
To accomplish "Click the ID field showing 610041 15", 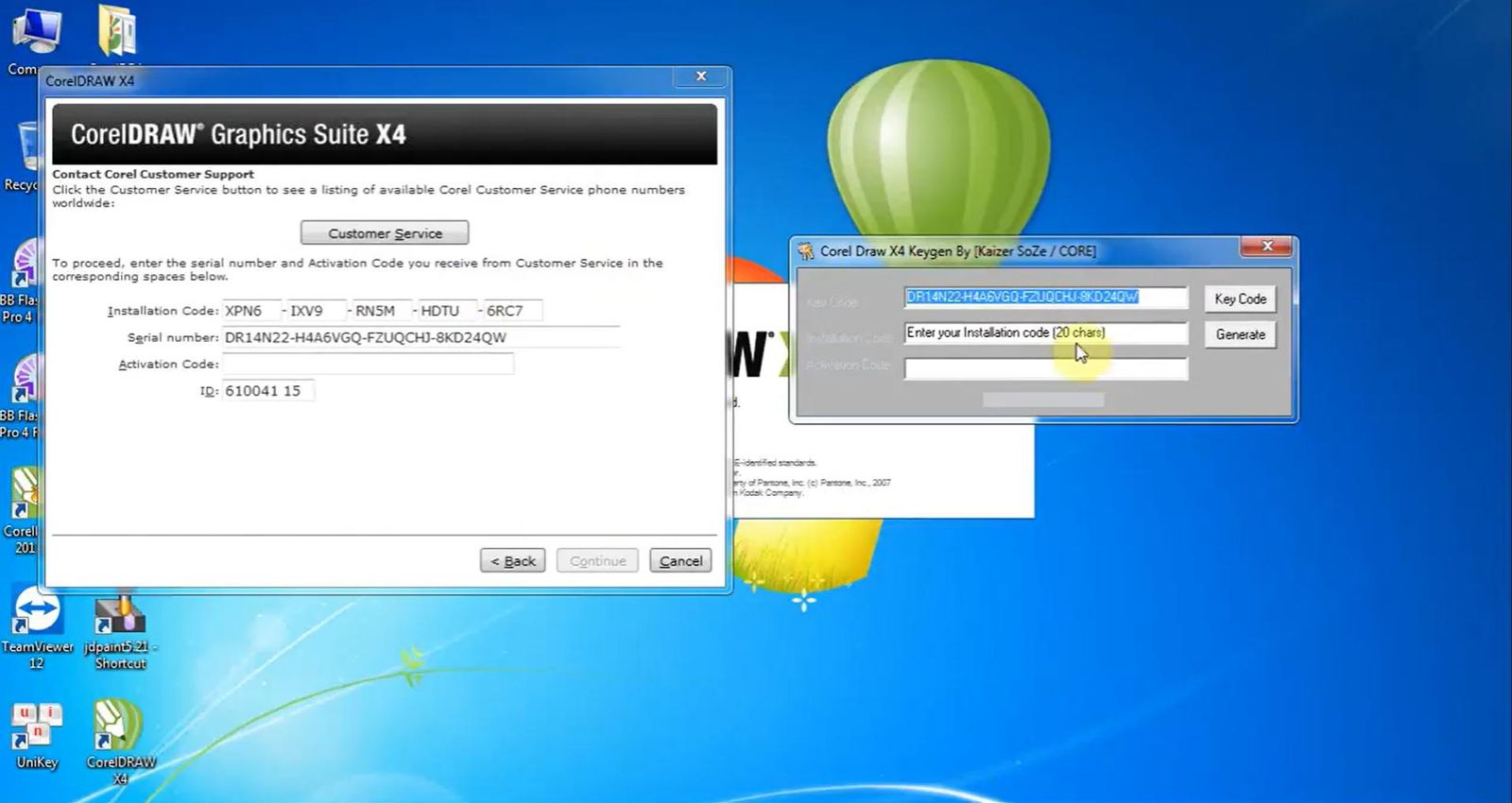I will pos(267,390).
